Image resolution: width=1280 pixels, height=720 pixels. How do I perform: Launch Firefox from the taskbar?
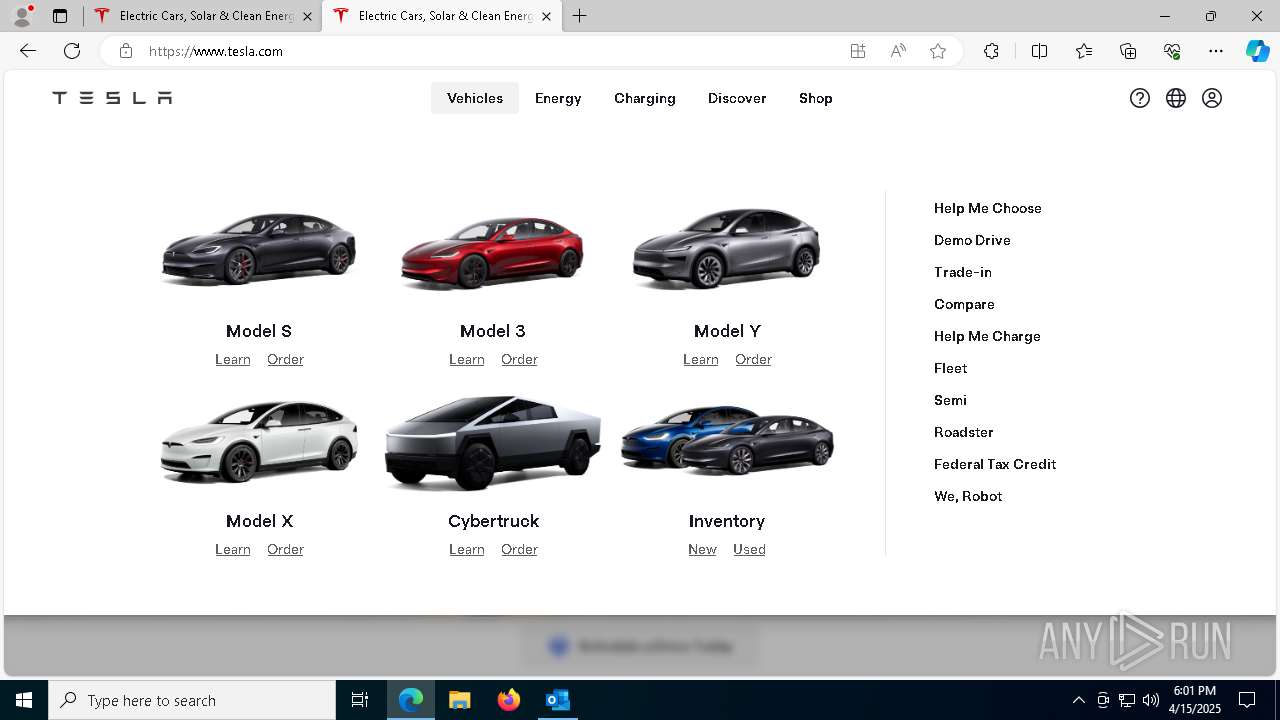click(509, 700)
